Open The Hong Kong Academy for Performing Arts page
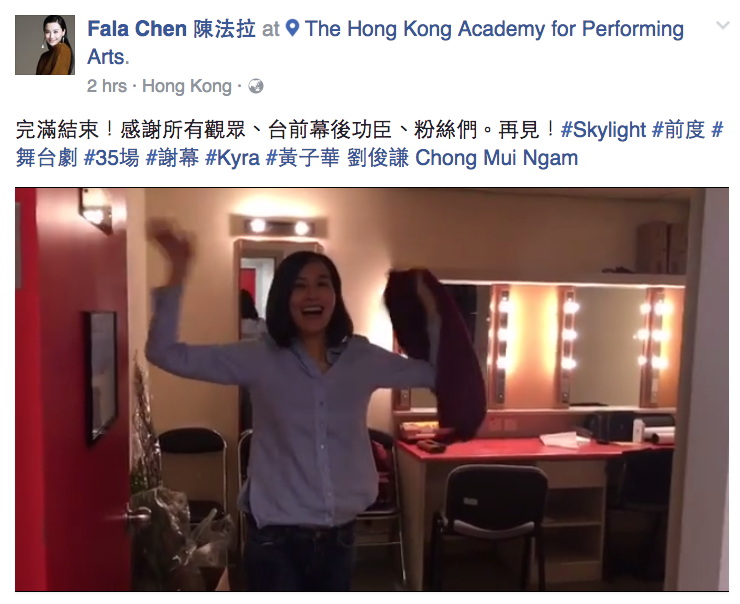The width and height of the screenshot is (740, 604). 385,42
